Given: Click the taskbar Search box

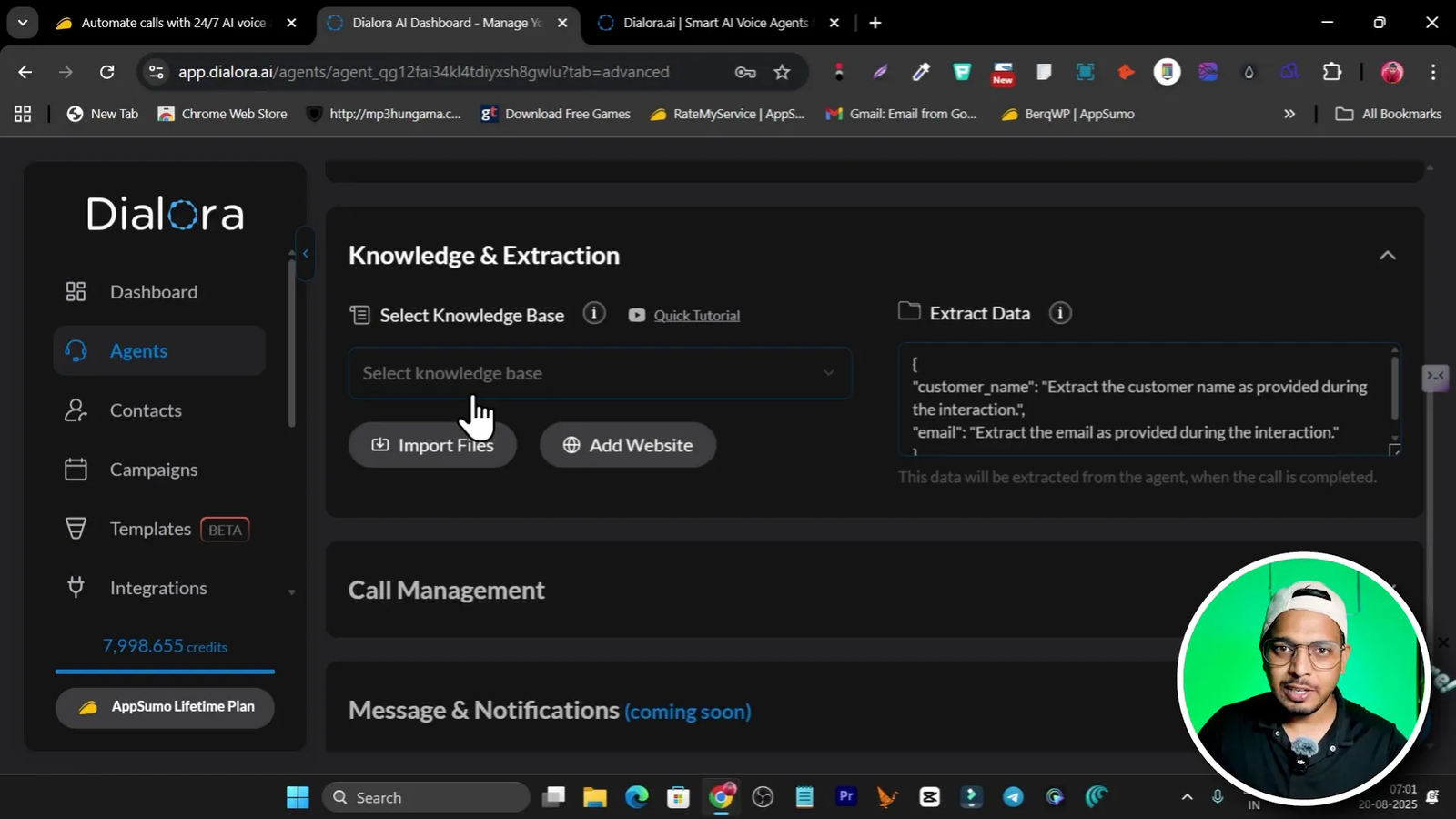Looking at the screenshot, I should tap(426, 797).
